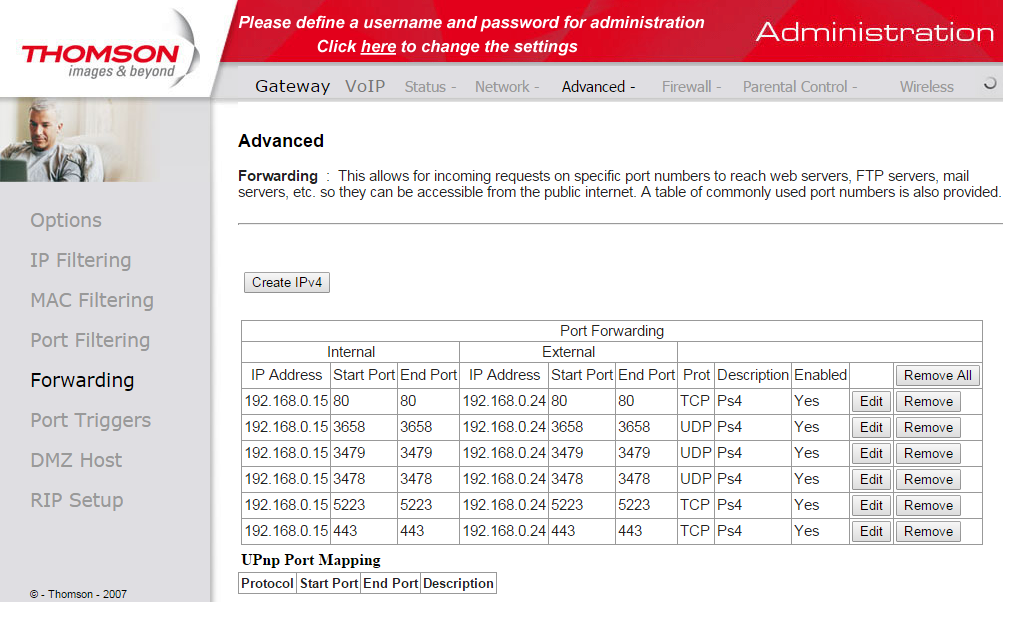Click the loading spinner icon near Wireless
1013x621 pixels.
click(x=989, y=83)
